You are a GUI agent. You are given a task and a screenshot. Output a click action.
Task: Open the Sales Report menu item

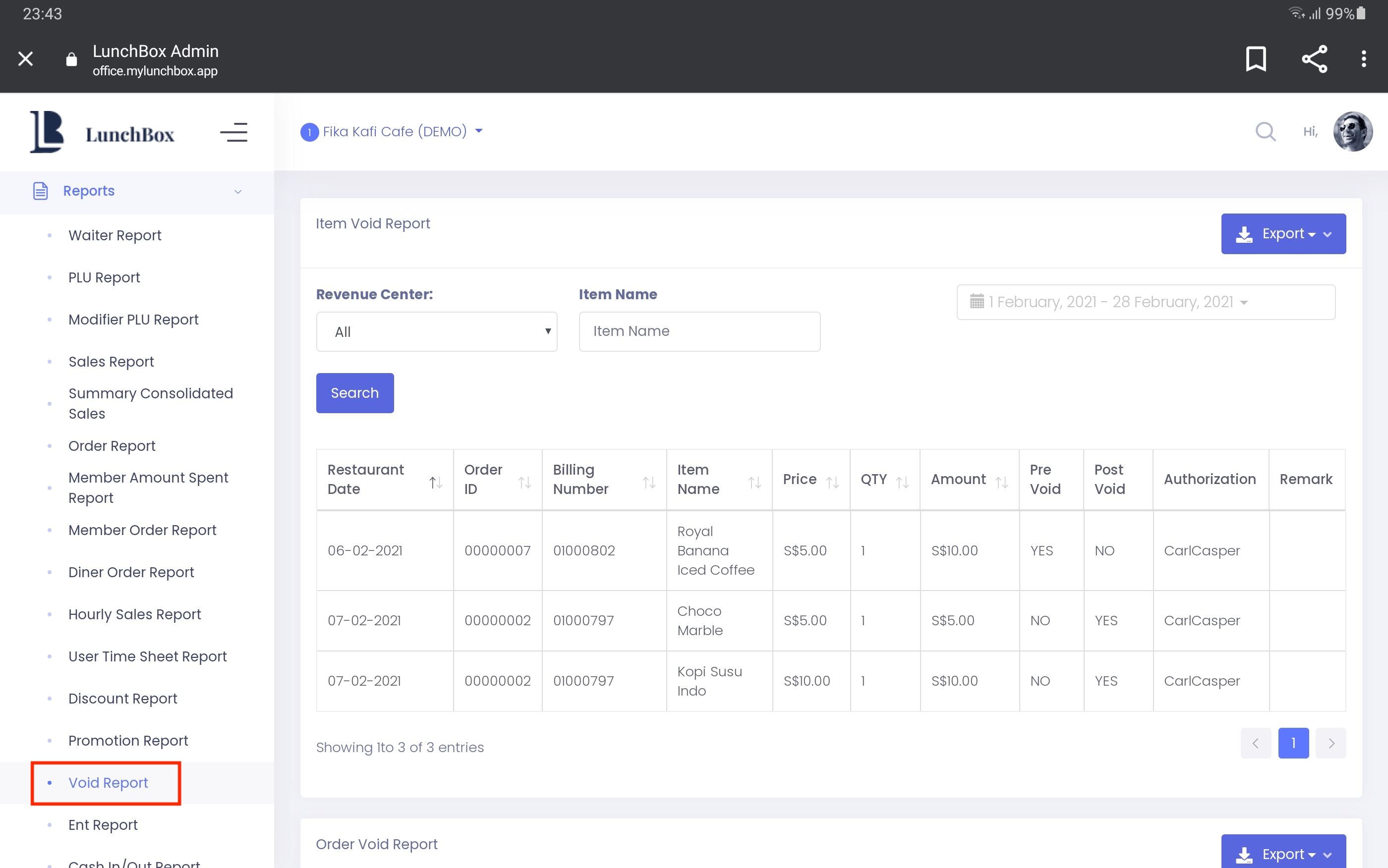coord(111,362)
